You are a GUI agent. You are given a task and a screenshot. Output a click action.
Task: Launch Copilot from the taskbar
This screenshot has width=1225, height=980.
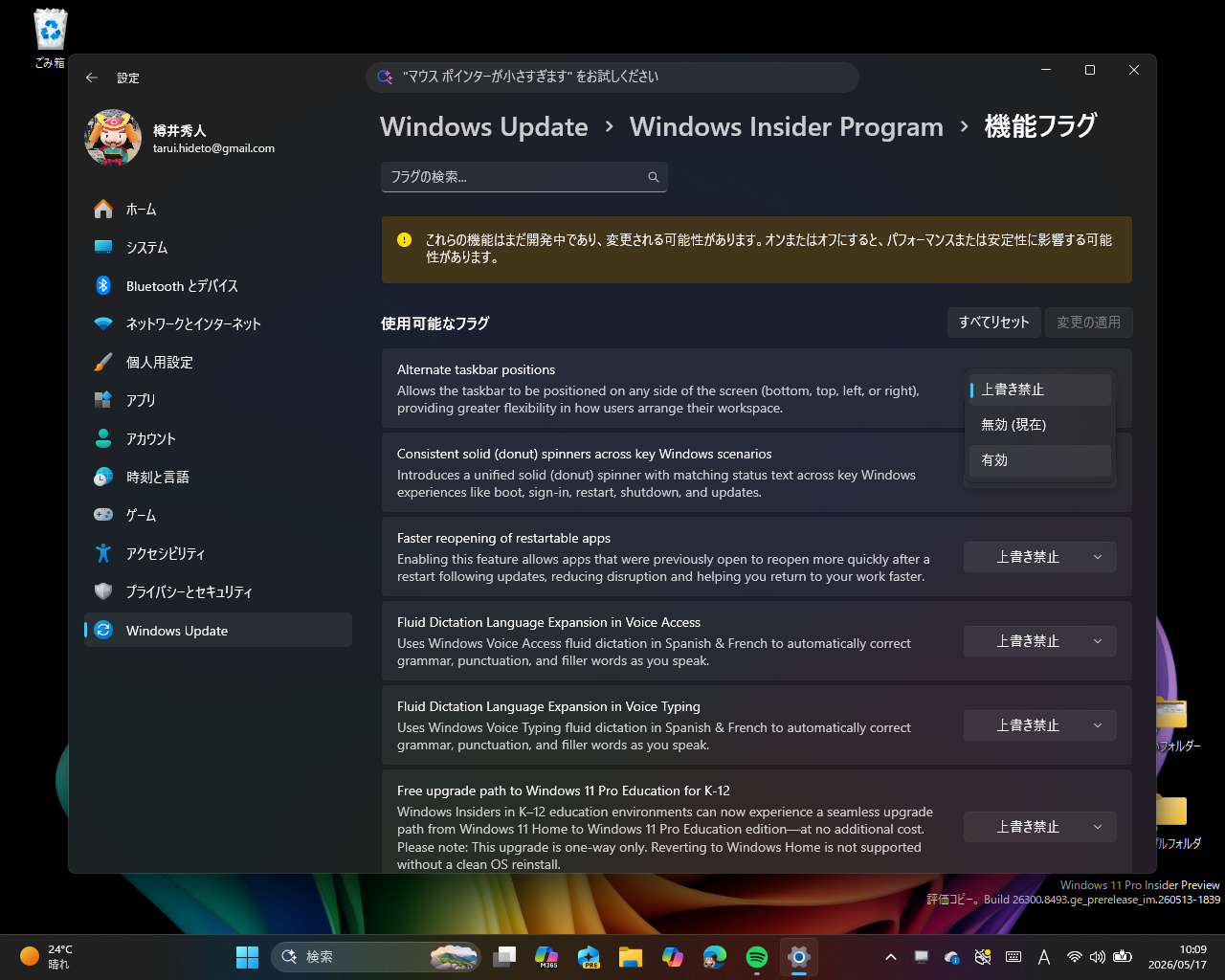[x=673, y=957]
